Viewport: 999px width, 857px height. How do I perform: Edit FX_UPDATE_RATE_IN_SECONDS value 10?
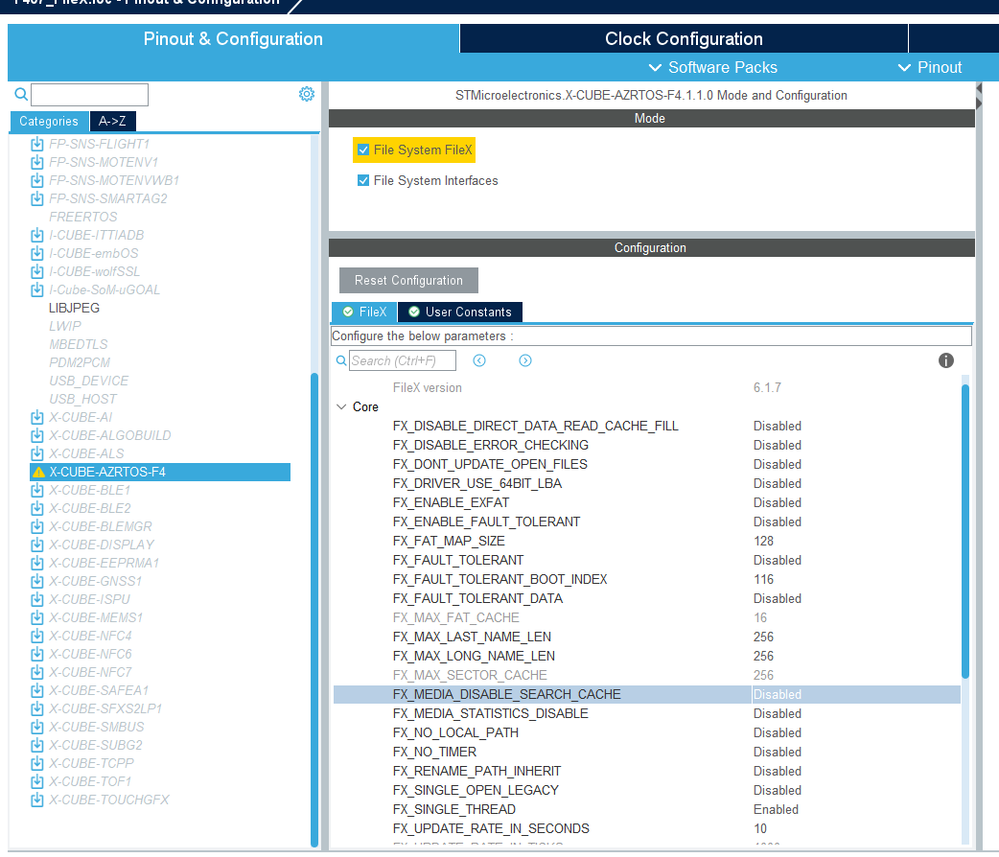point(760,828)
